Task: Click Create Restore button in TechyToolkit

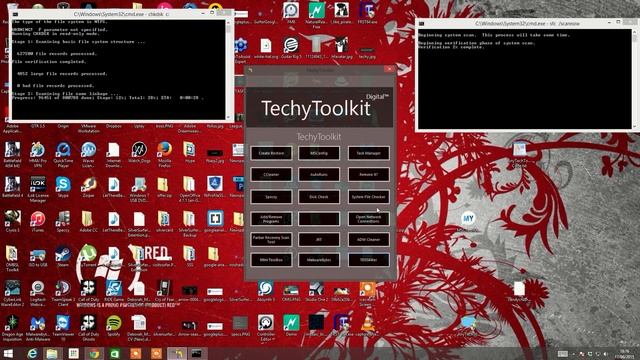Action: pyautogui.click(x=271, y=153)
